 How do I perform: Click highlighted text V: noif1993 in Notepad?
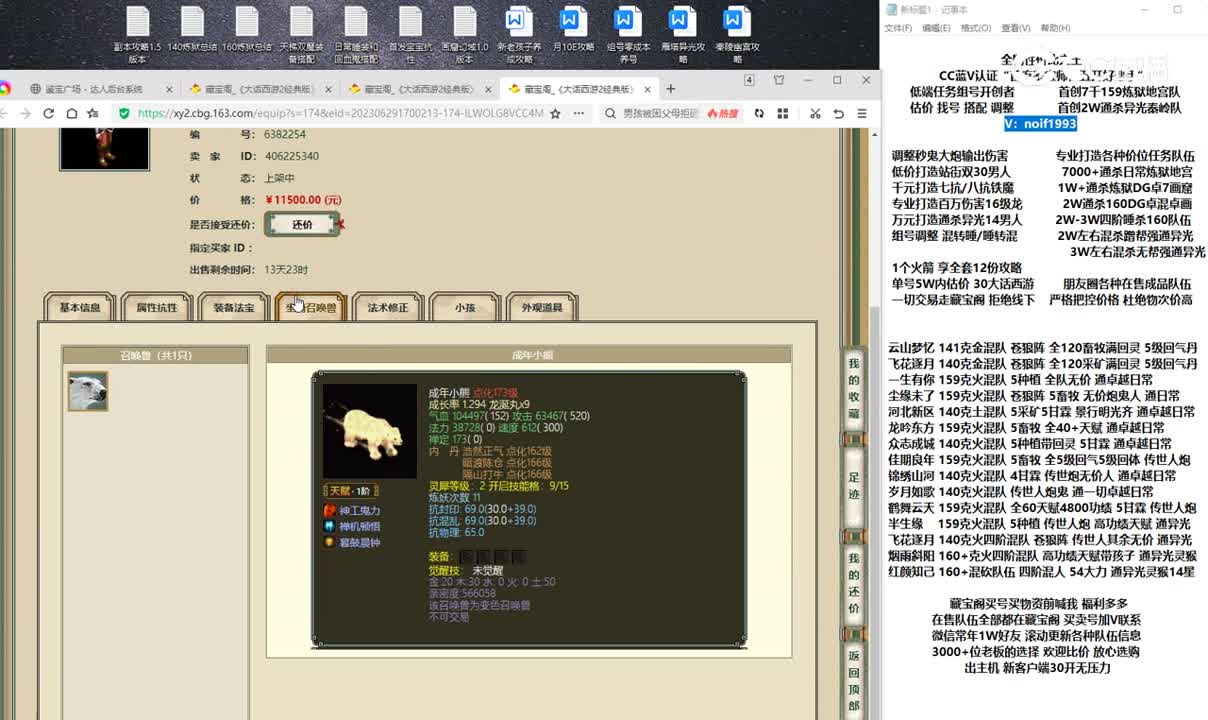tap(1041, 124)
